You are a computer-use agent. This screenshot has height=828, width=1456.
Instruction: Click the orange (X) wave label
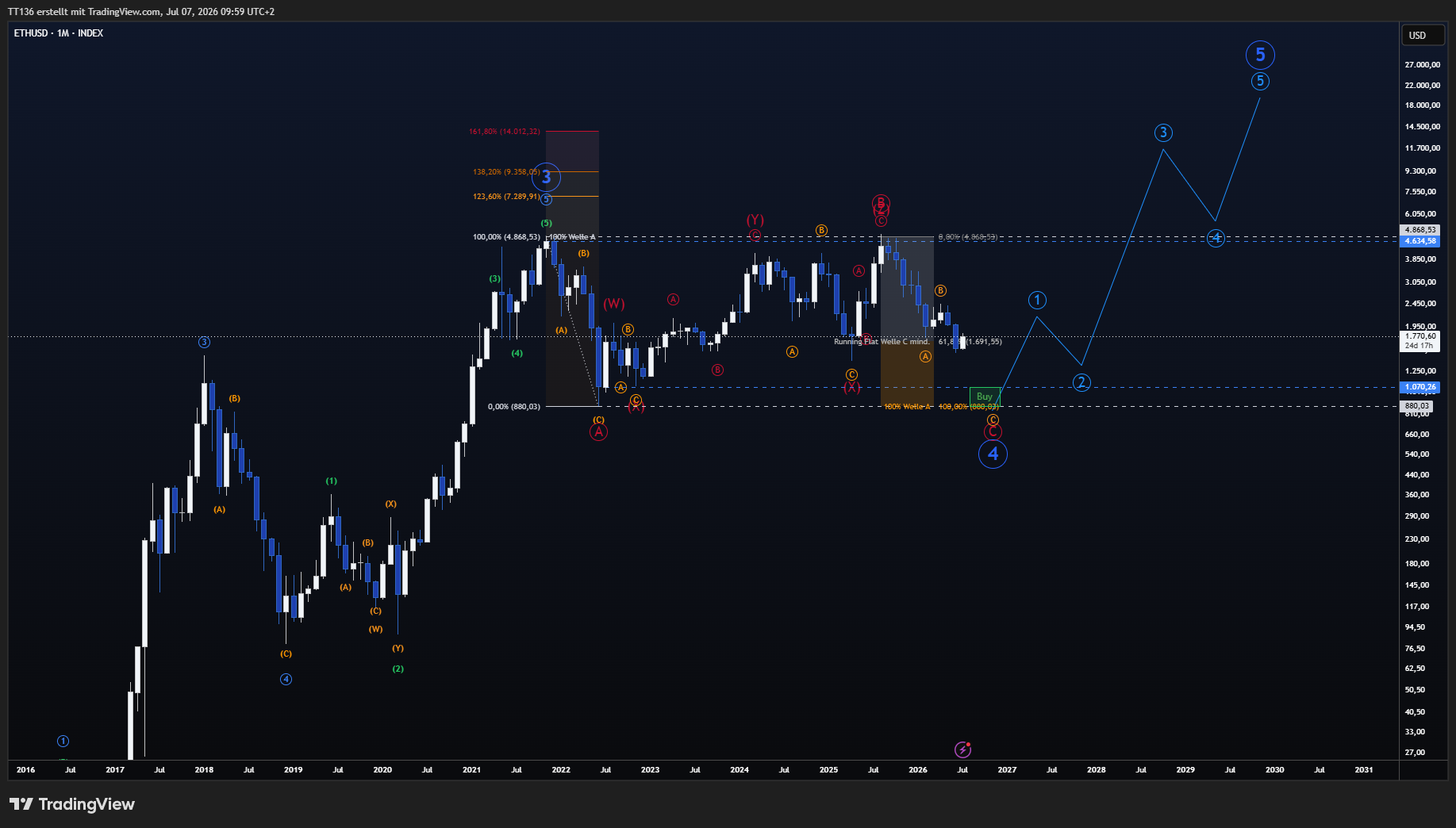point(391,504)
